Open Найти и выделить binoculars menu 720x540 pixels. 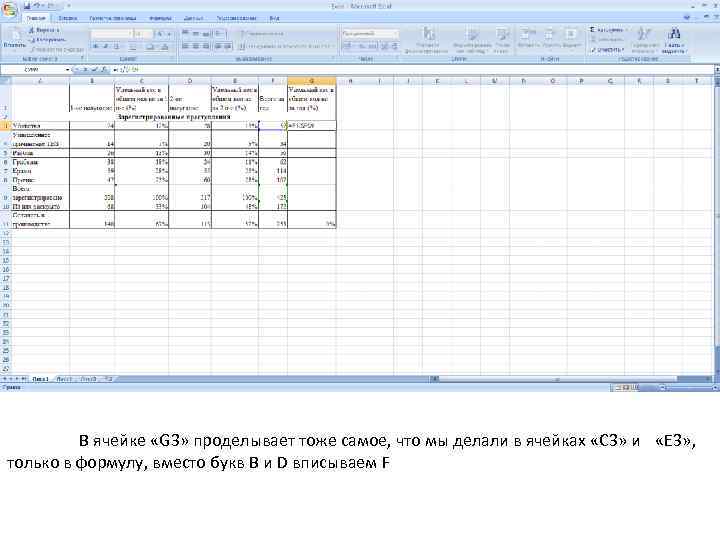pos(674,40)
